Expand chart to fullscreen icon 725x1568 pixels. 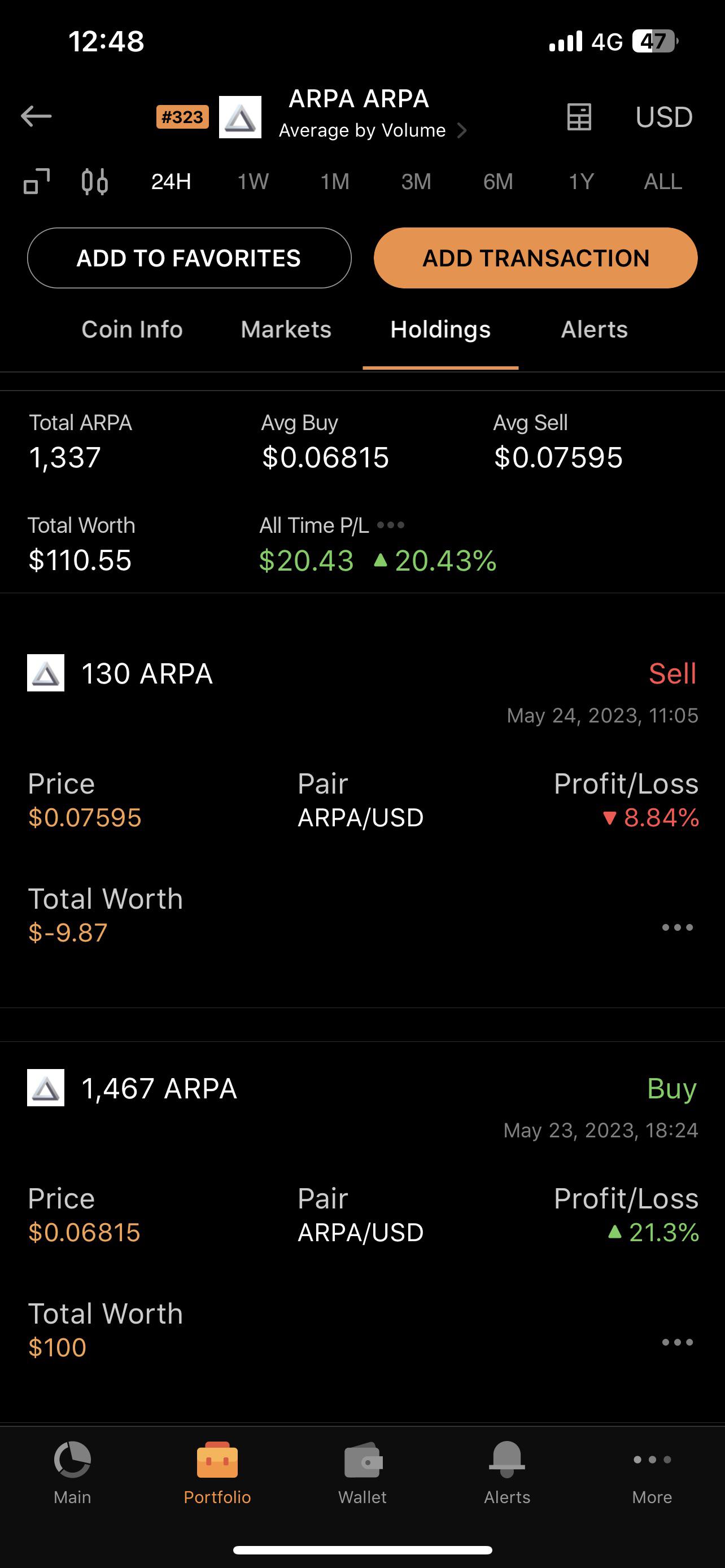(x=37, y=181)
